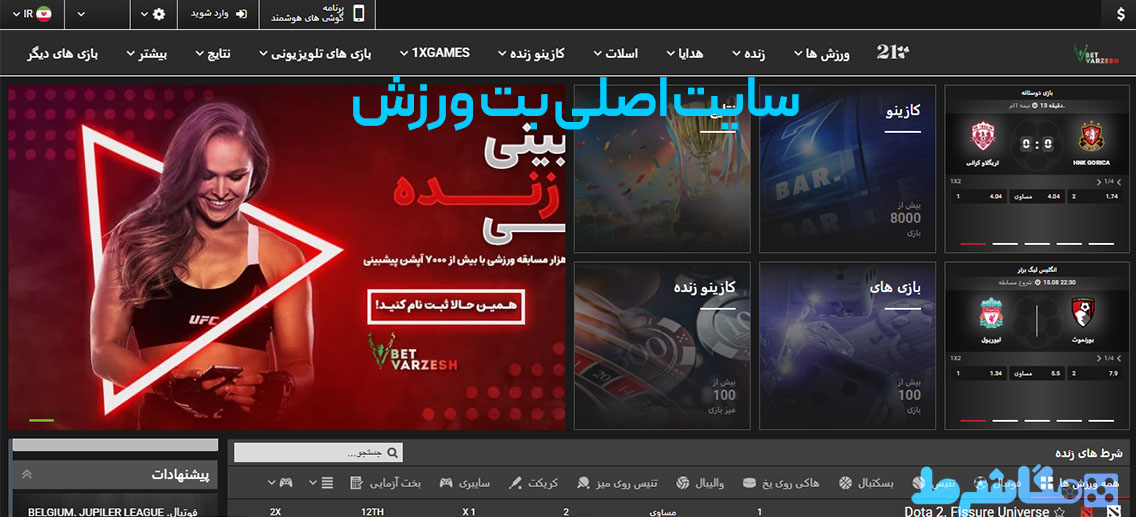Select third slide indicator in Liverpool card
This screenshot has height=517, width=1136.
[x=1037, y=421]
